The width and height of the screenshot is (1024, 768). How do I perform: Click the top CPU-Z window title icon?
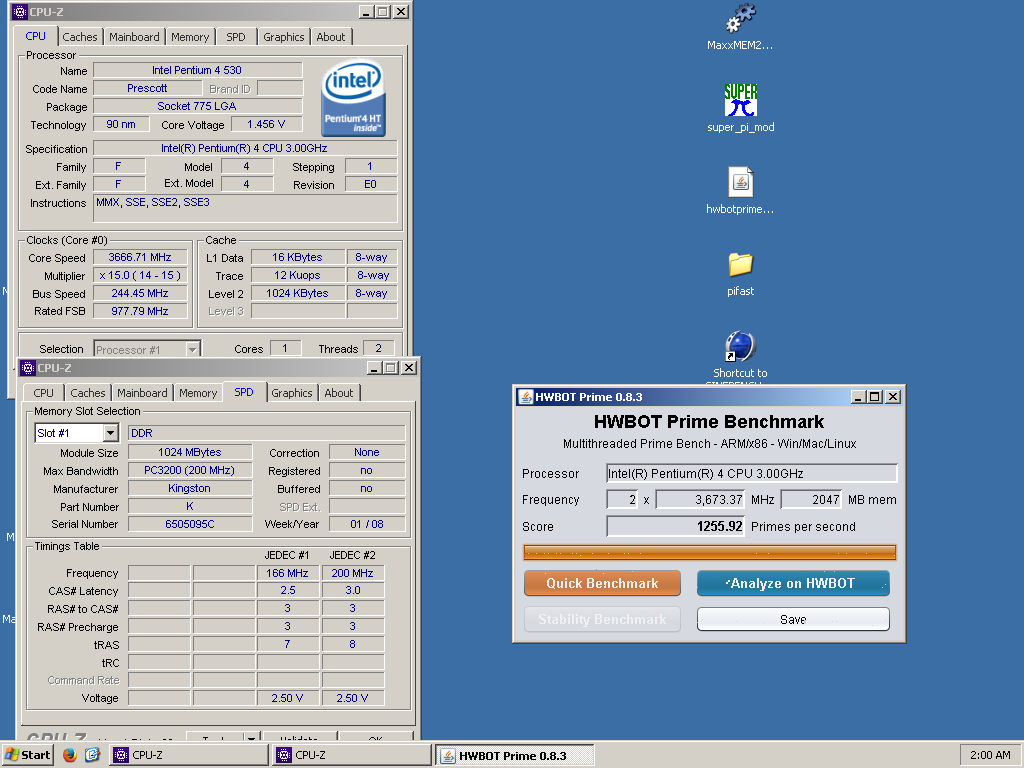(20, 12)
